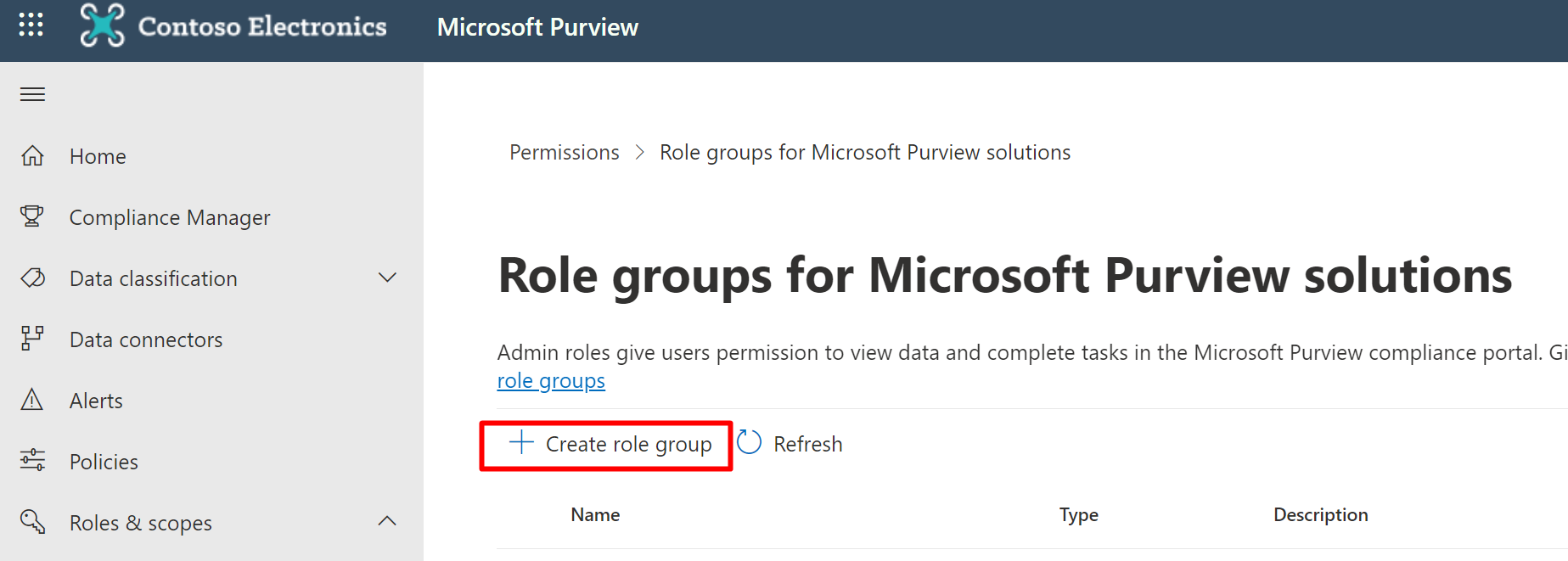1568x561 pixels.
Task: Click the Contoso Electronics logo
Action: pos(102,25)
